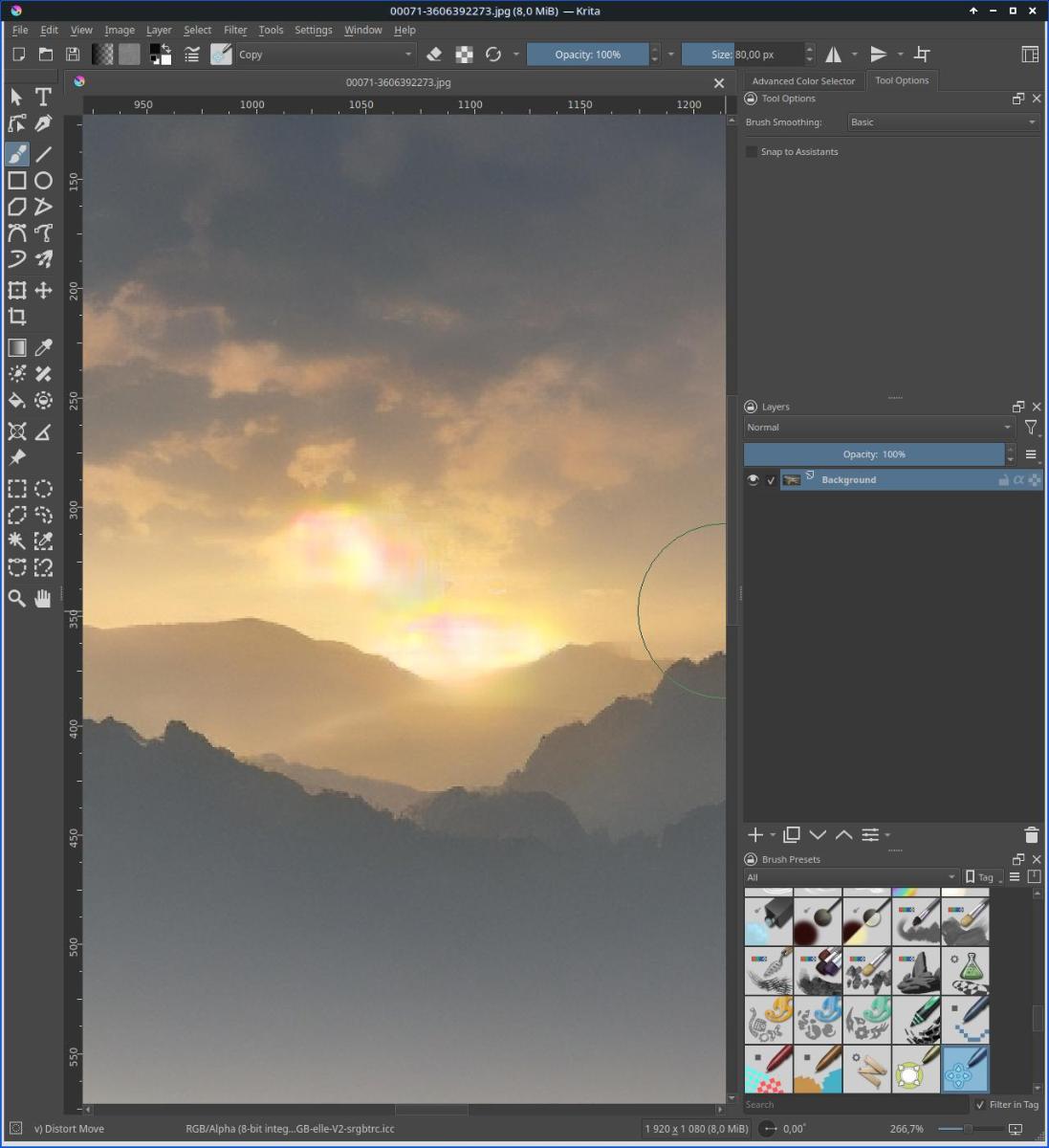Select the Move tool
This screenshot has height=1148, width=1049.
(43, 291)
